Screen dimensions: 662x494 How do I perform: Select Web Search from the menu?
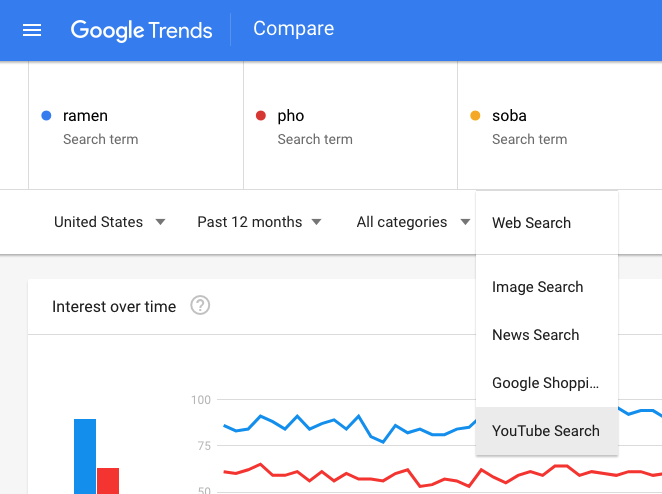(x=531, y=223)
